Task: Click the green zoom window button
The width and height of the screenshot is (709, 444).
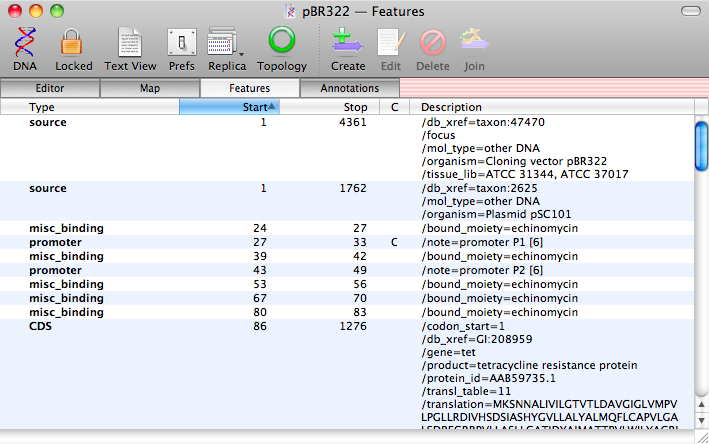Action: (57, 11)
